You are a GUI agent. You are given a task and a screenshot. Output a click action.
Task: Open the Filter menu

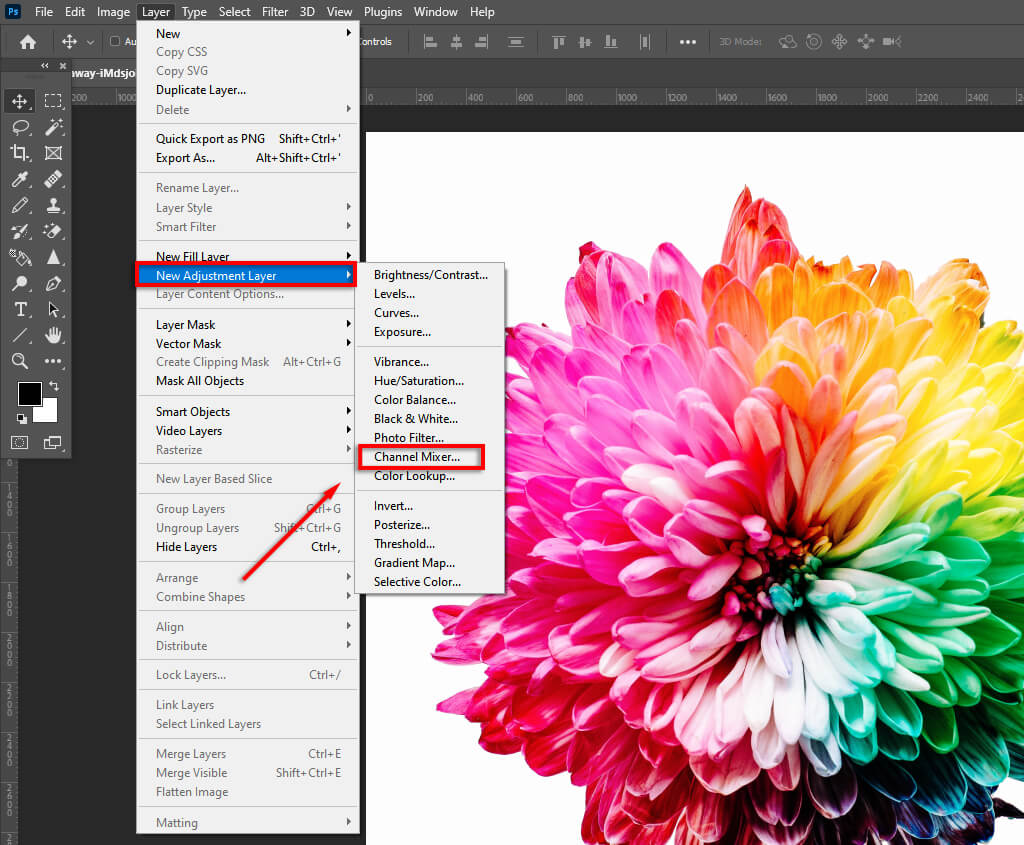point(275,12)
